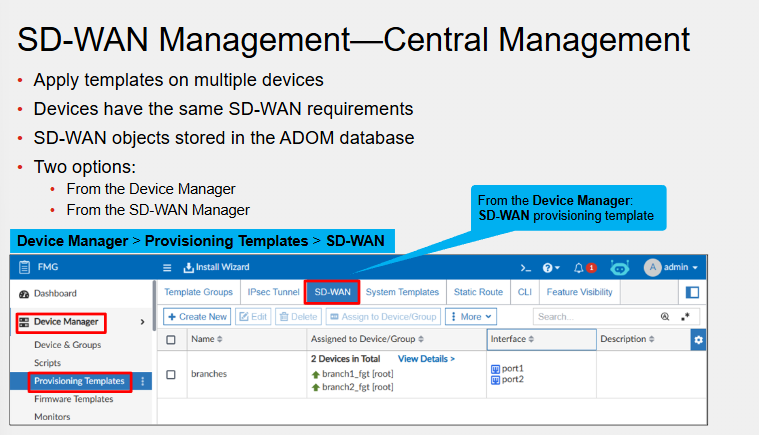Click the FMG clipboard logo icon
The image size is (759, 435).
click(x=24, y=267)
